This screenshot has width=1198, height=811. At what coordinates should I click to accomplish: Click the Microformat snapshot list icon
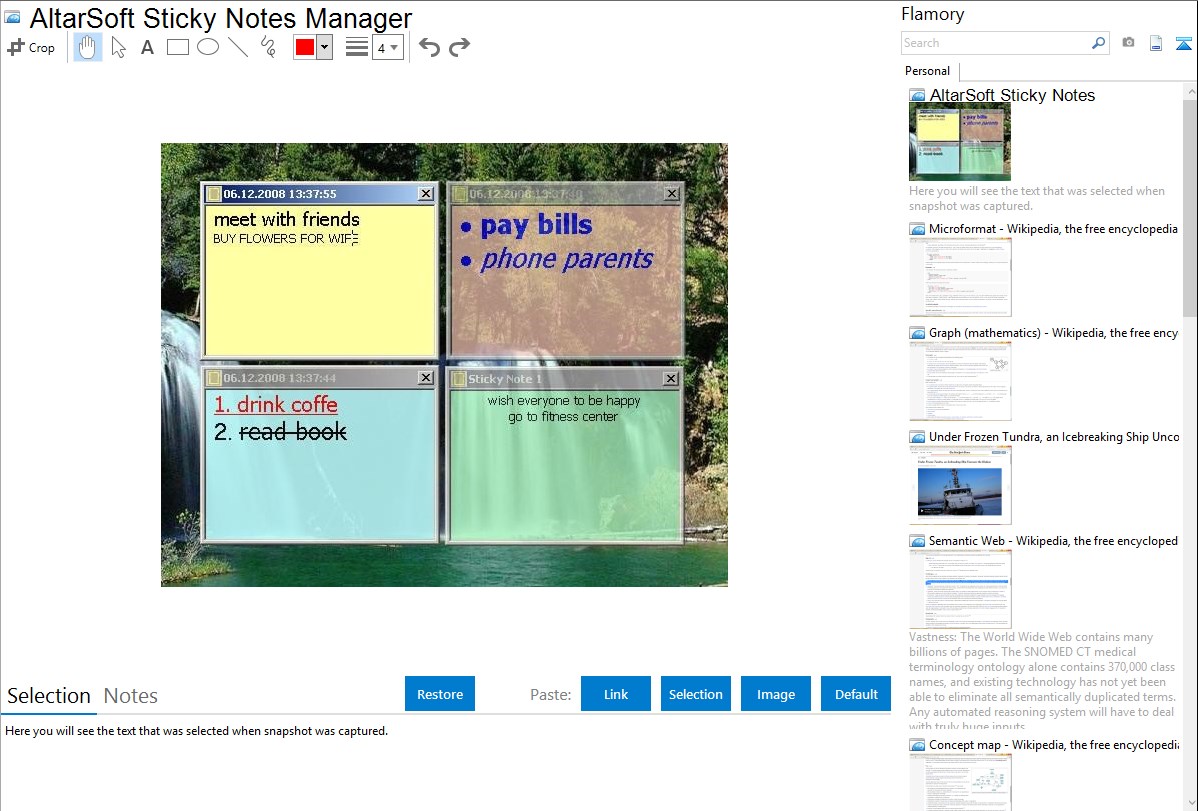pyautogui.click(x=917, y=229)
